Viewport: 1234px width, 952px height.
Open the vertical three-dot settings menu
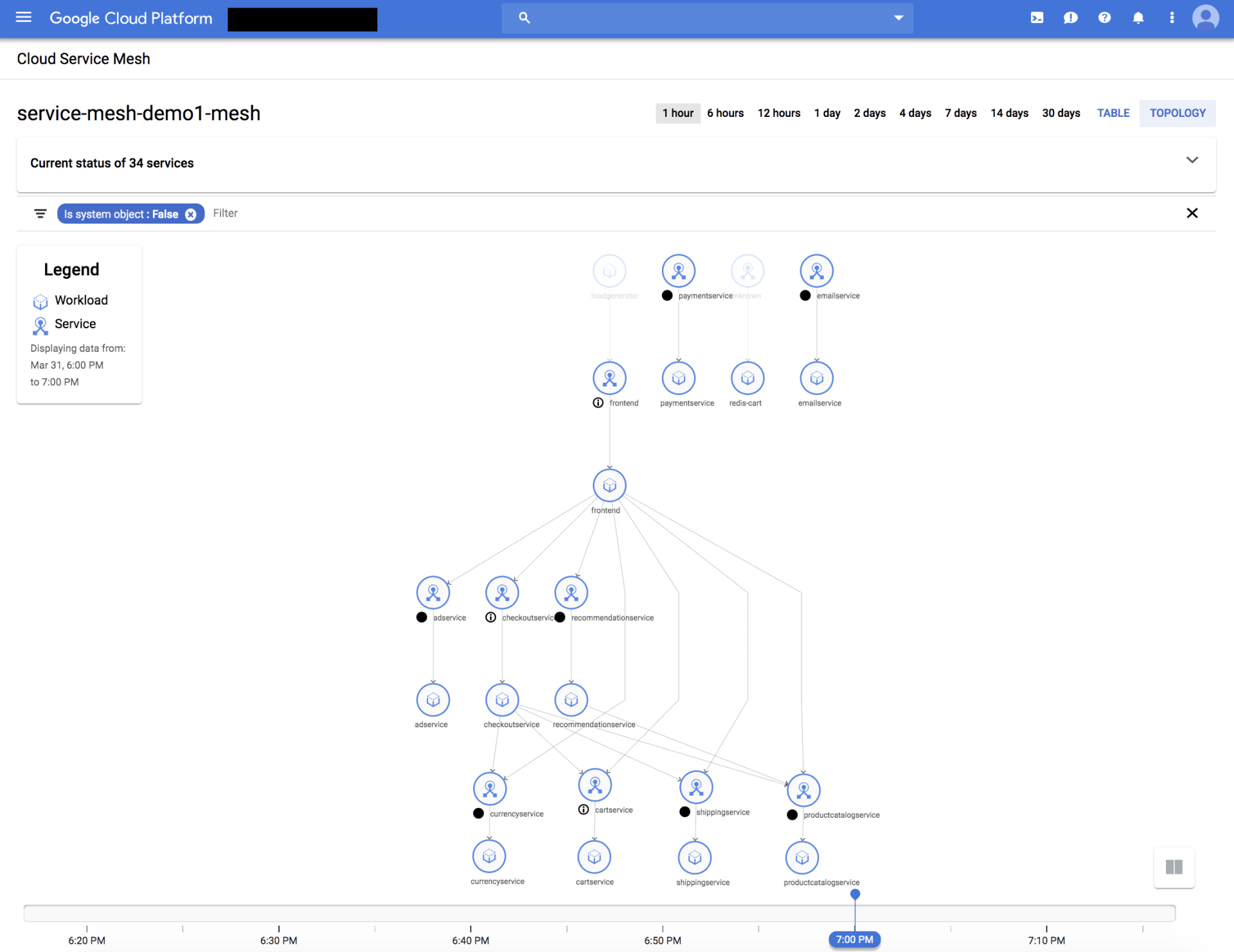(x=1172, y=18)
